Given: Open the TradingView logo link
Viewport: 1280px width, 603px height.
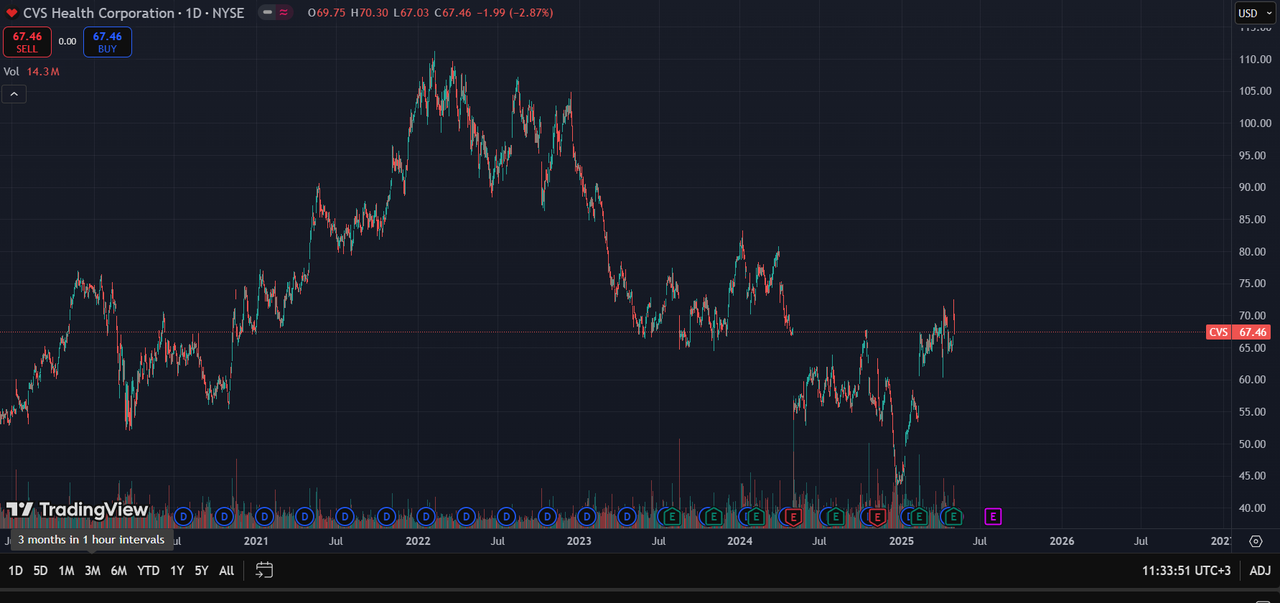Looking at the screenshot, I should click(x=77, y=510).
